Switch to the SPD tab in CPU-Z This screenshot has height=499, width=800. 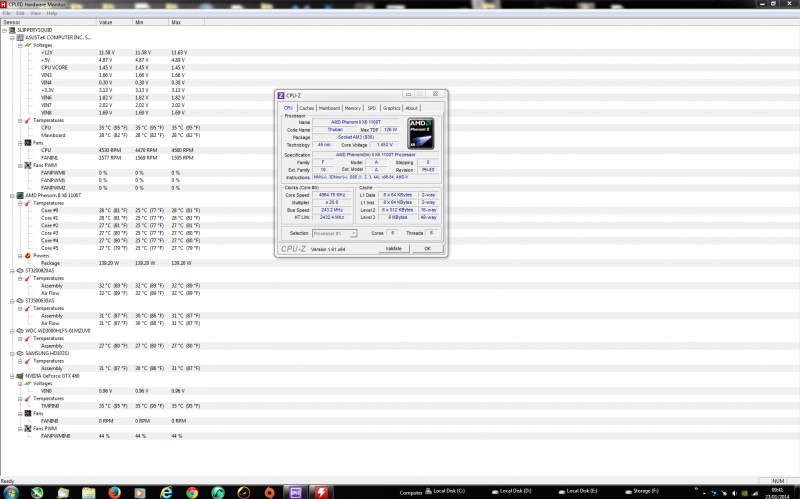point(372,108)
